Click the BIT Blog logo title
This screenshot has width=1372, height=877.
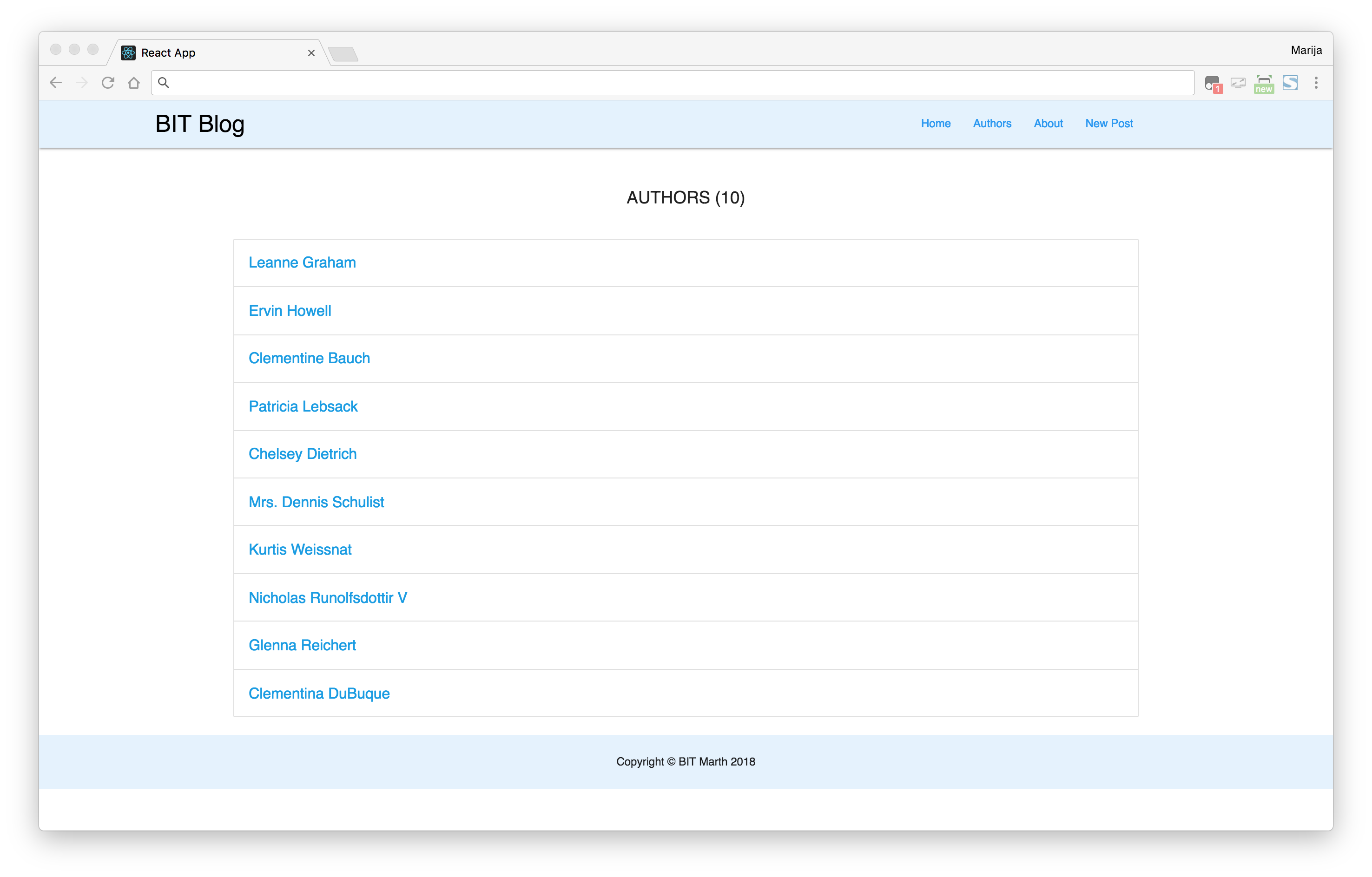pyautogui.click(x=200, y=124)
